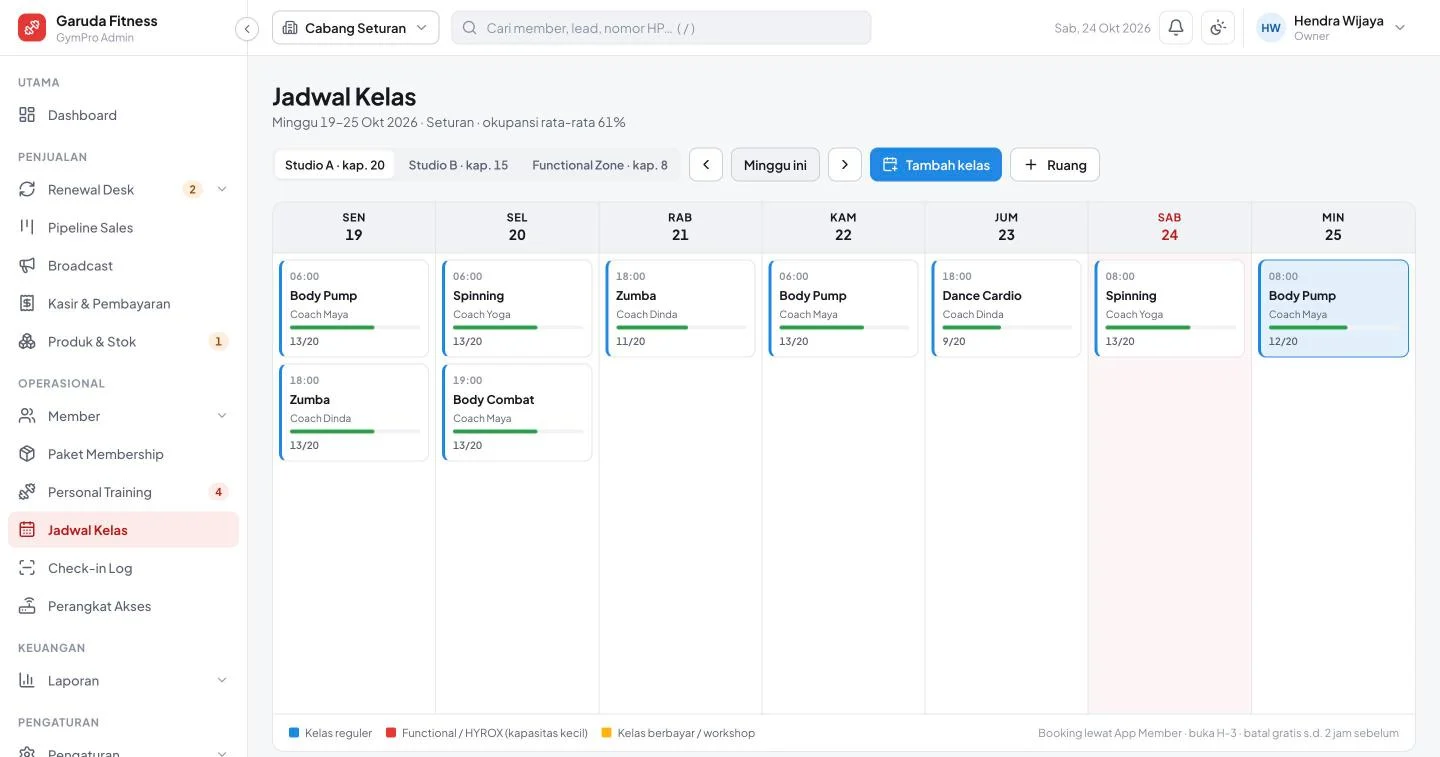The width and height of the screenshot is (1440, 757).
Task: Switch to the Studio A · kap. 20 tab
Action: [335, 165]
